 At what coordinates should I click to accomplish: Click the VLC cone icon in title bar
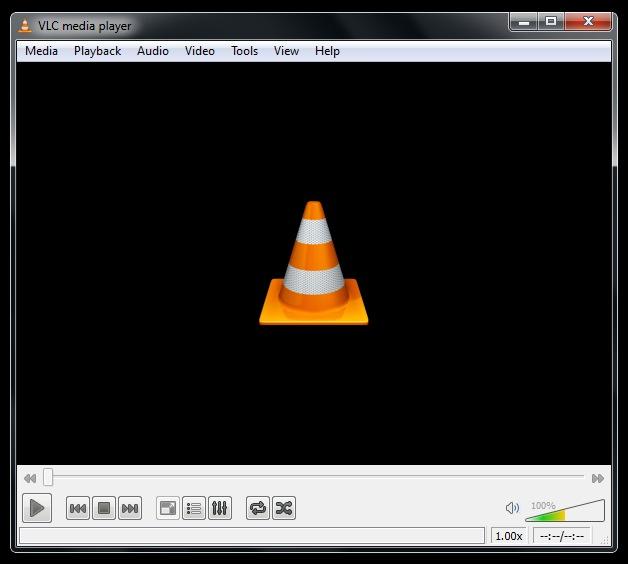25,26
